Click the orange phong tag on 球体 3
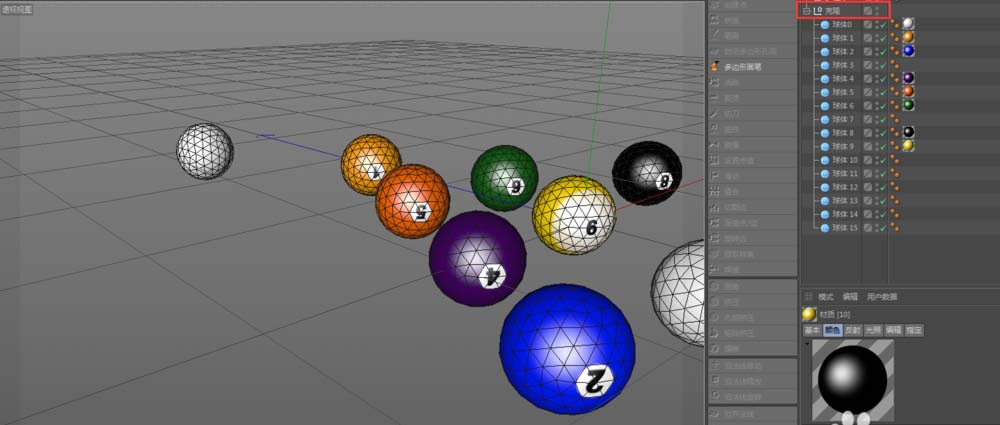The width and height of the screenshot is (1000, 425). [x=895, y=65]
